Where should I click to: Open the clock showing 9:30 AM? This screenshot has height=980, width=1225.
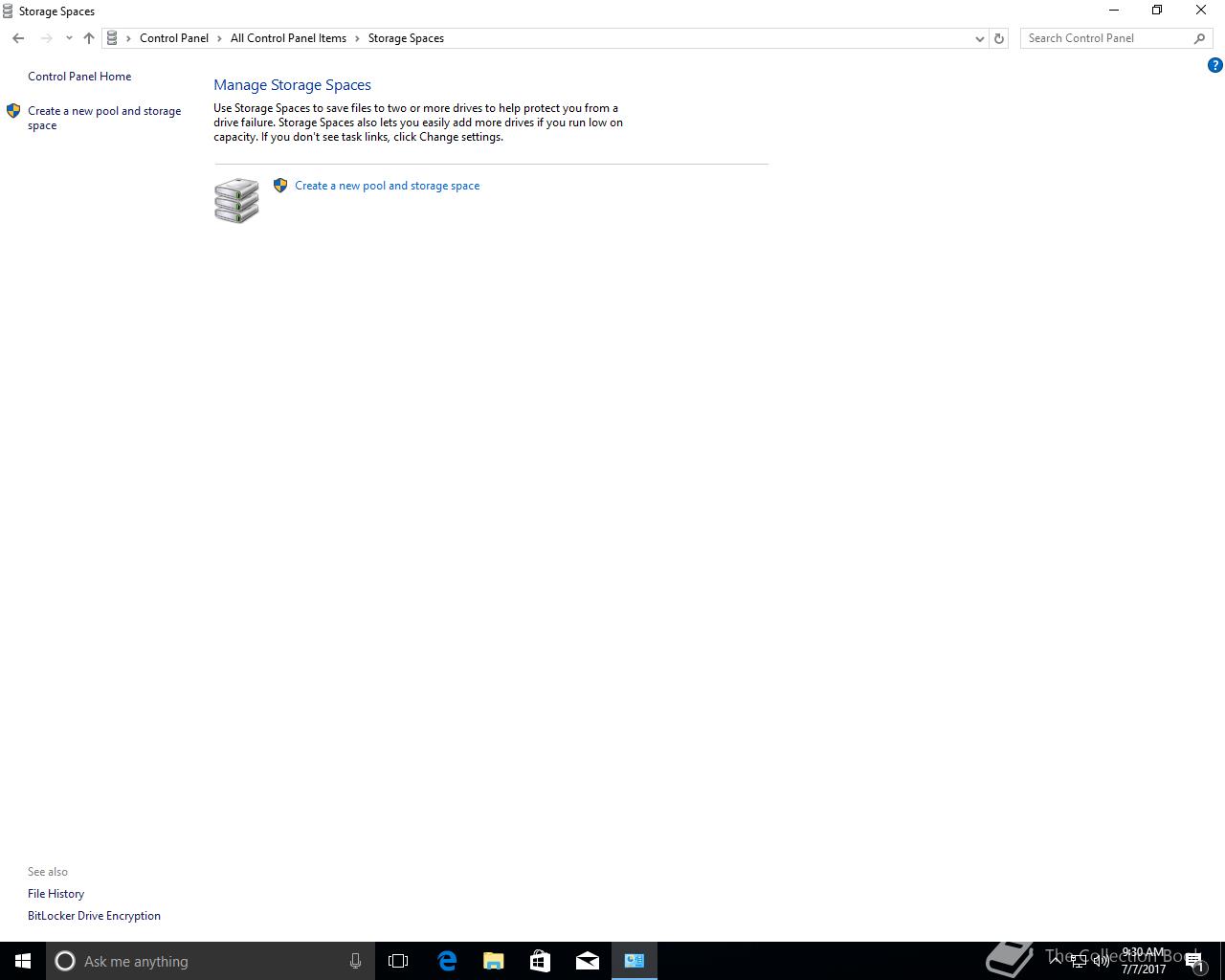tap(1144, 961)
